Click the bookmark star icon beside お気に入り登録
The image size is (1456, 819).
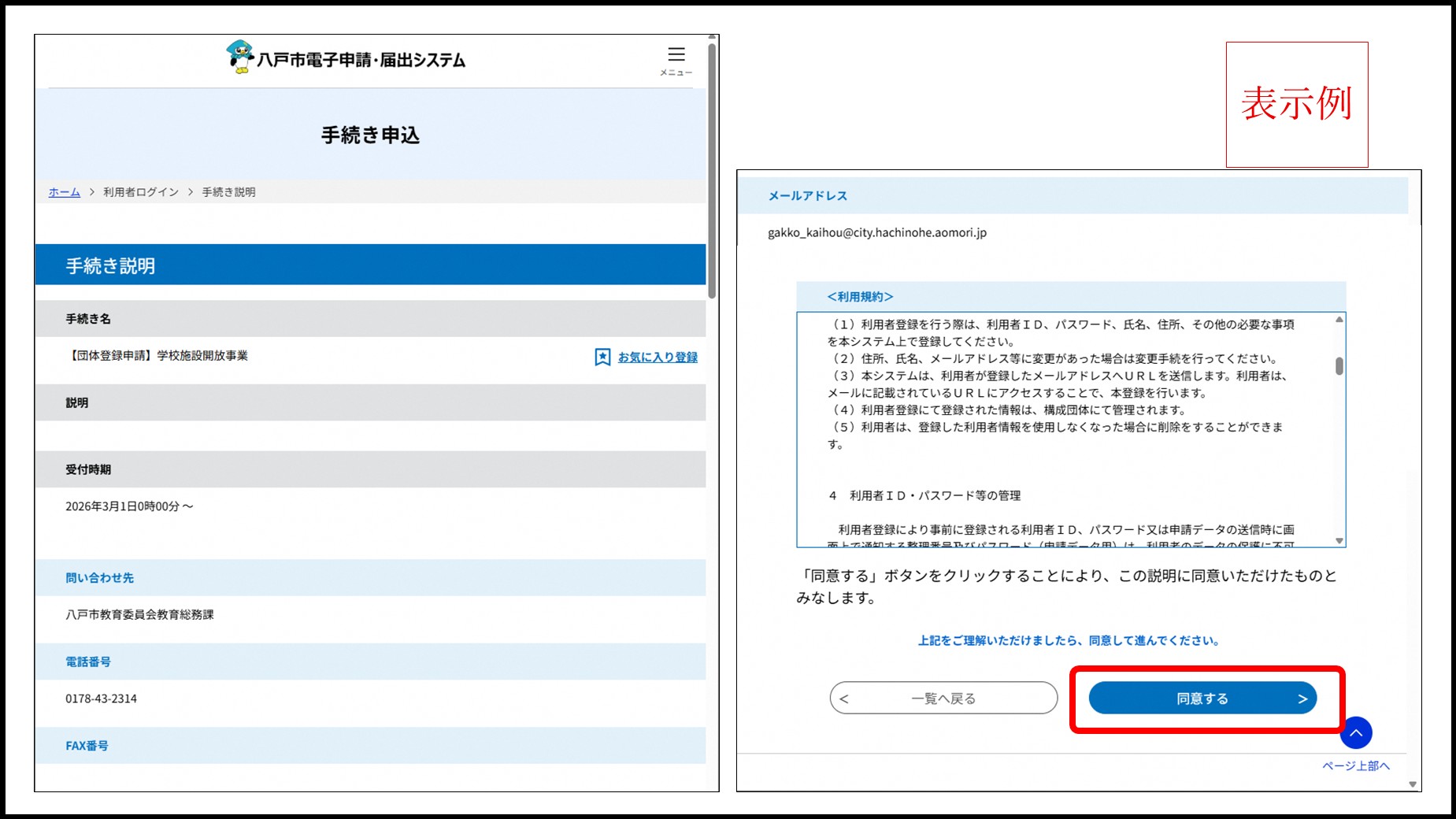click(602, 357)
